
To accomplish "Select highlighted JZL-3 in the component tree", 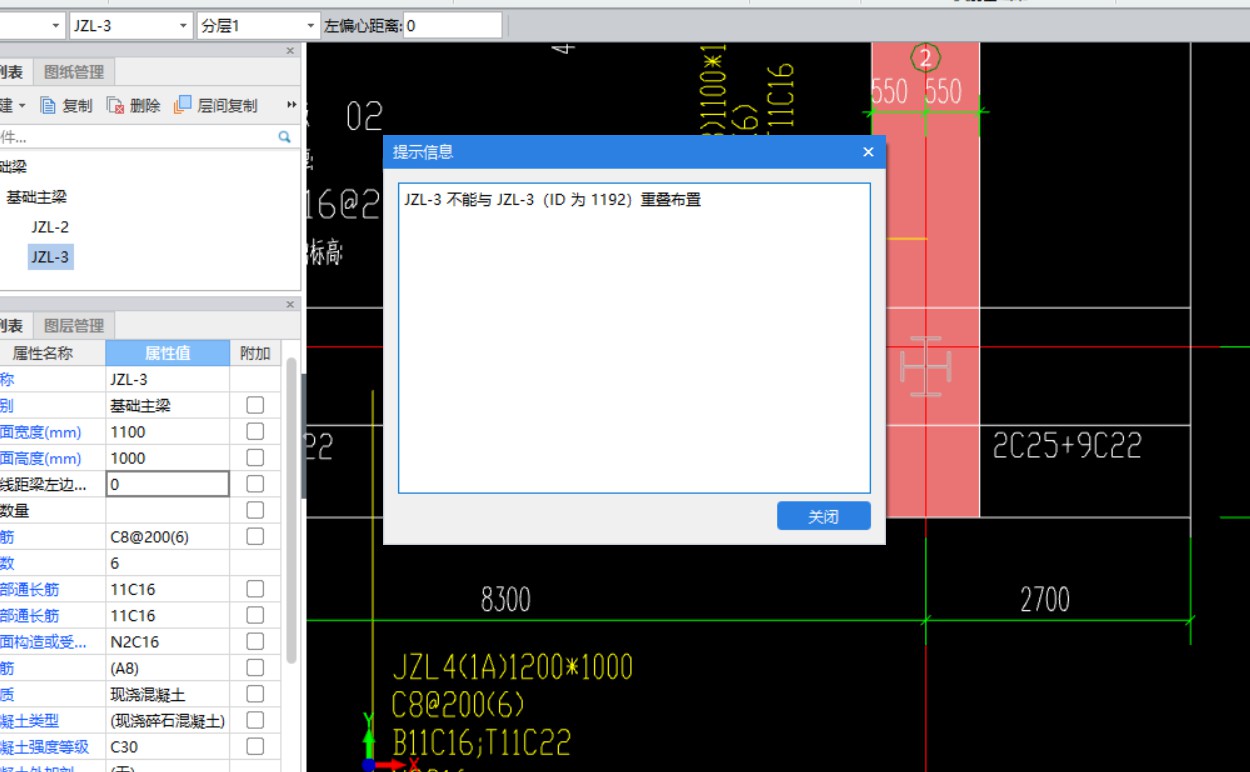I will 50,257.
